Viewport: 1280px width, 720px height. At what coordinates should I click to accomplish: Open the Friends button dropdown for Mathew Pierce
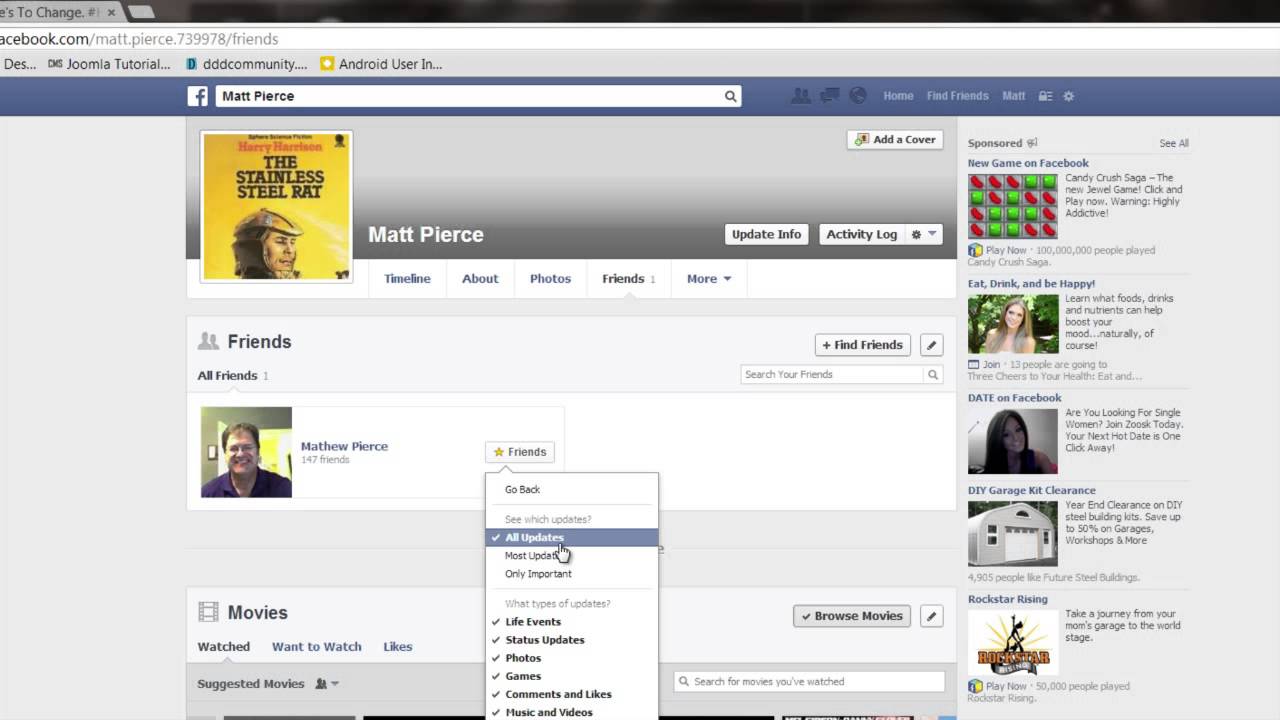pos(519,452)
